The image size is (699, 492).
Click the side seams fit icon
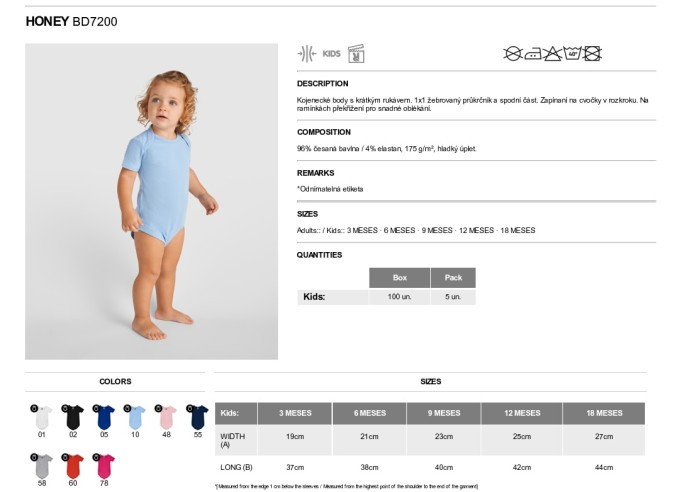[307, 54]
